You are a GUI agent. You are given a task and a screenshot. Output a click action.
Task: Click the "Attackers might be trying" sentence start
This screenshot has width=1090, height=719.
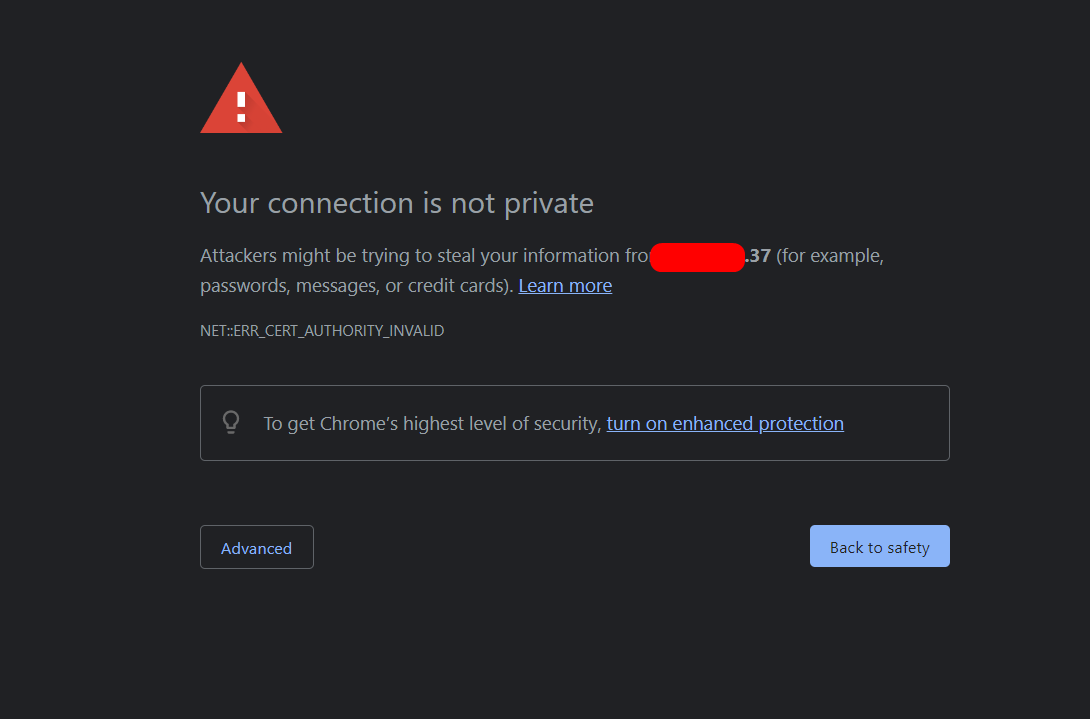tap(290, 256)
